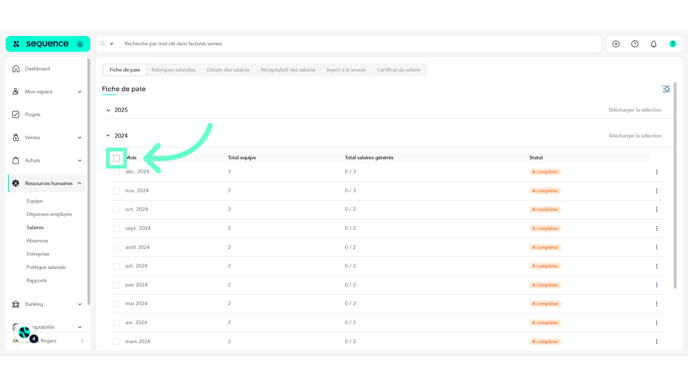
Task: Click the search magnifier icon
Action: (x=103, y=44)
